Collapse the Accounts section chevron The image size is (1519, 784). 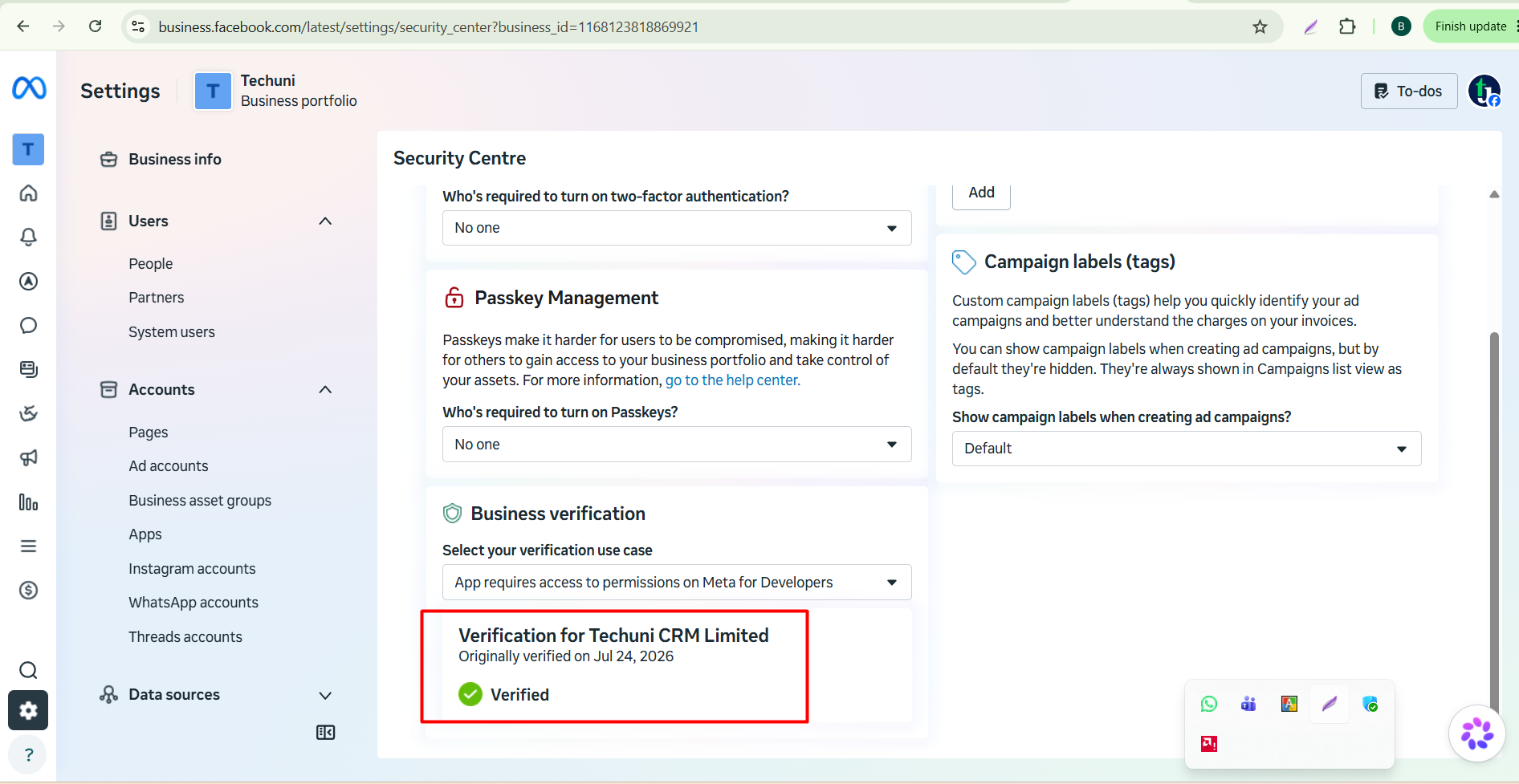[325, 389]
